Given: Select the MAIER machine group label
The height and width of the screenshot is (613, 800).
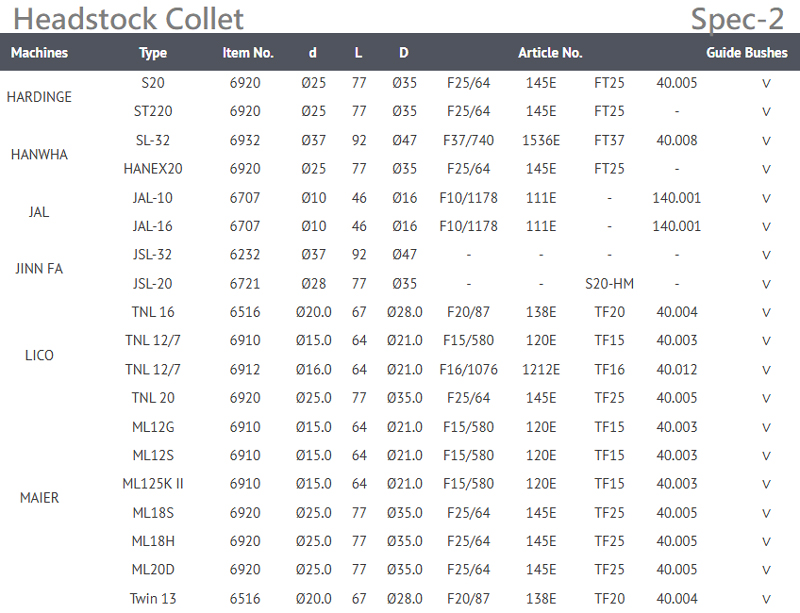Looking at the screenshot, I should point(39,498).
